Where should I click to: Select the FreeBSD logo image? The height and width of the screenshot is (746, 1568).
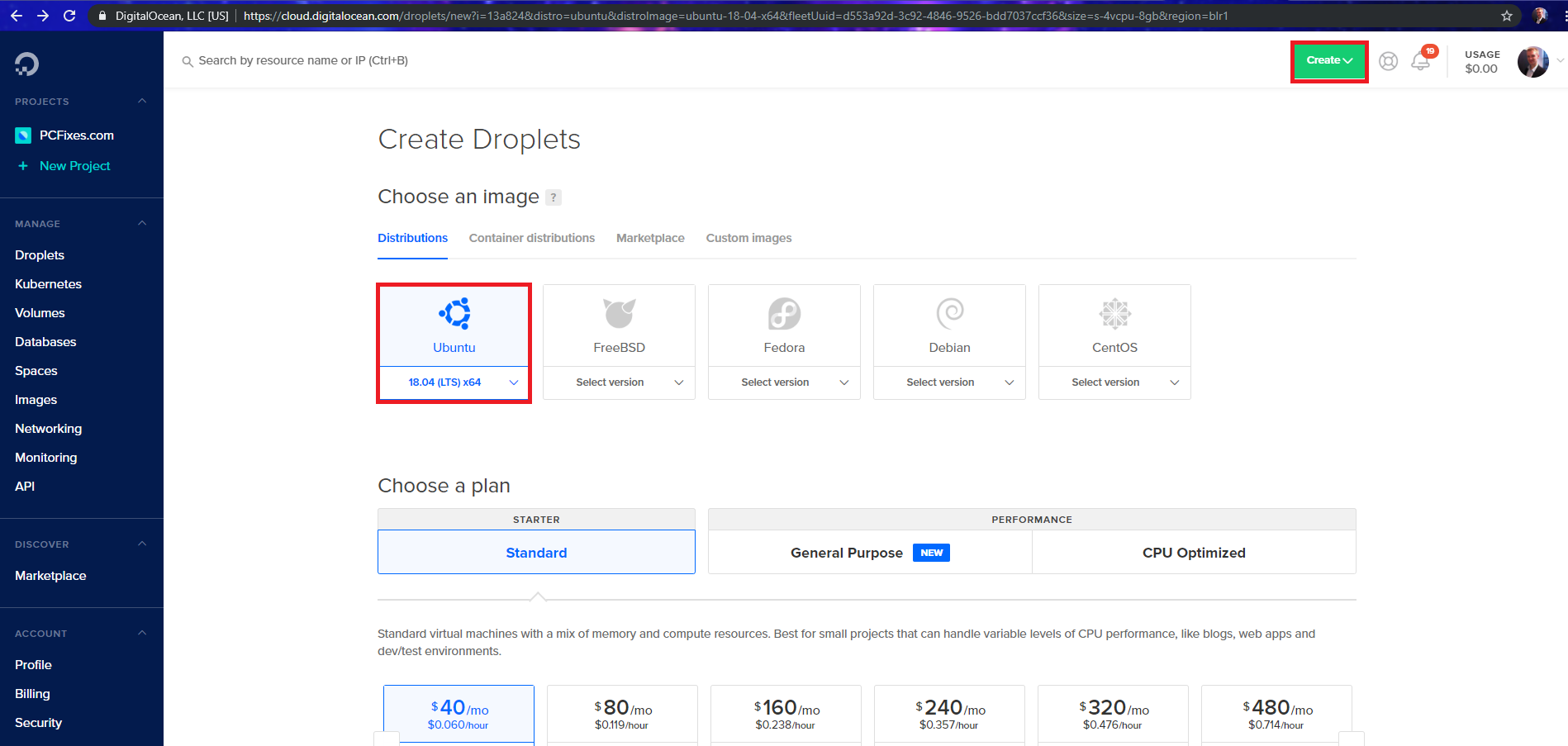coord(620,313)
